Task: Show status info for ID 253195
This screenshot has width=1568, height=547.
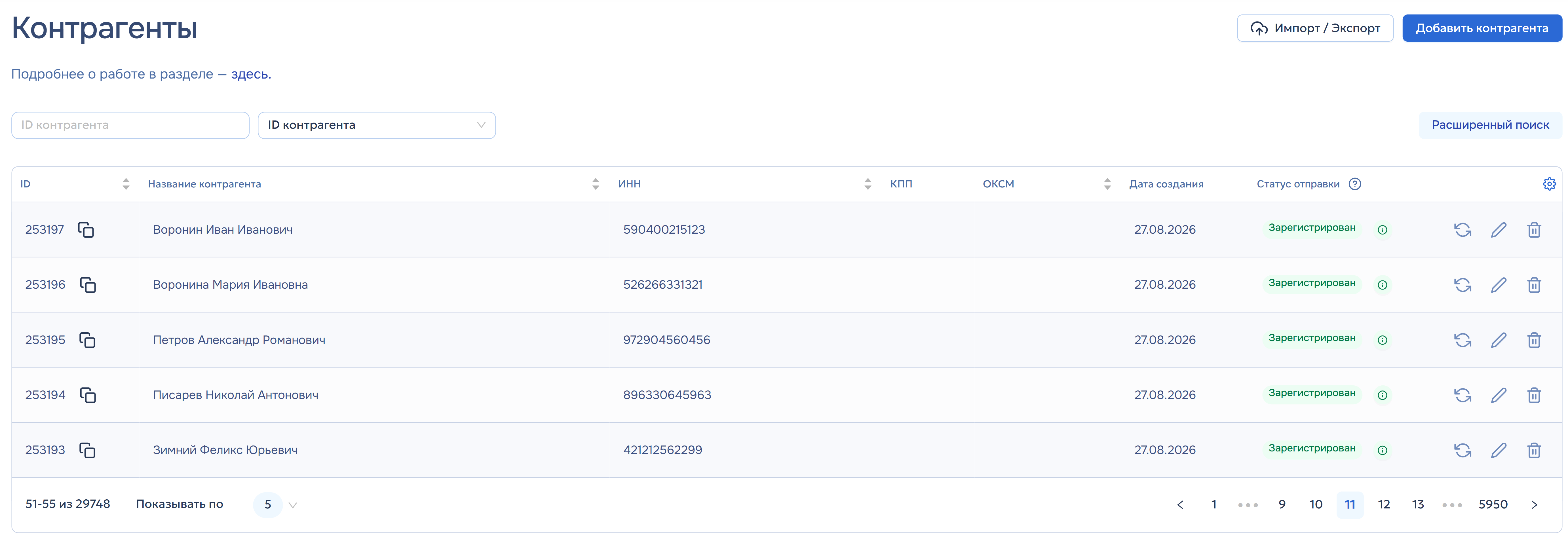Action: tap(1382, 340)
